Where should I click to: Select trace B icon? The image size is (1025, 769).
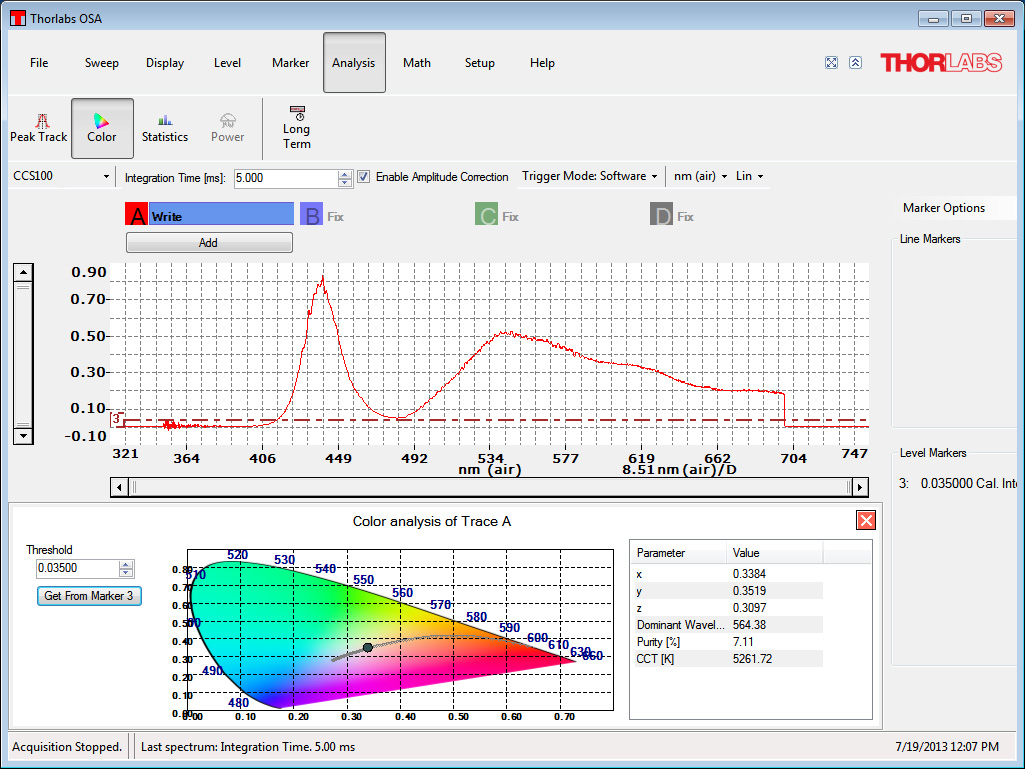coord(312,214)
